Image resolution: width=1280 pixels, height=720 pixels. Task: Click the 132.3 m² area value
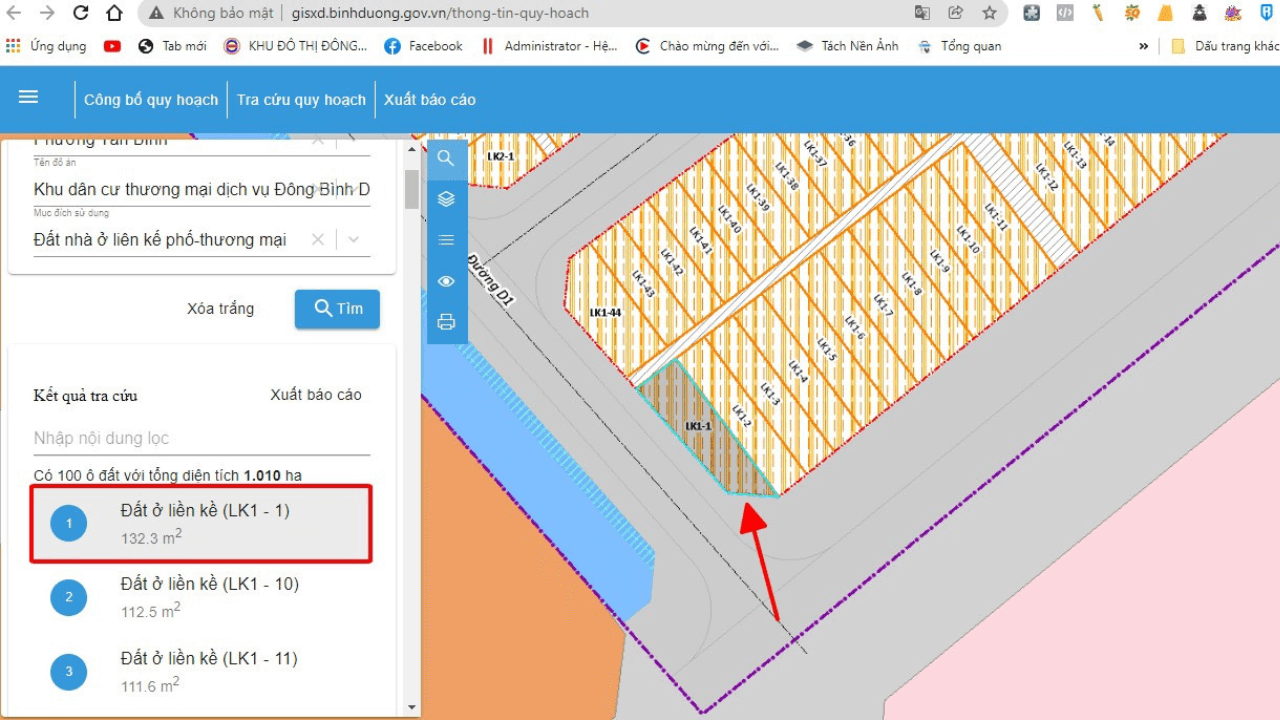pos(151,537)
